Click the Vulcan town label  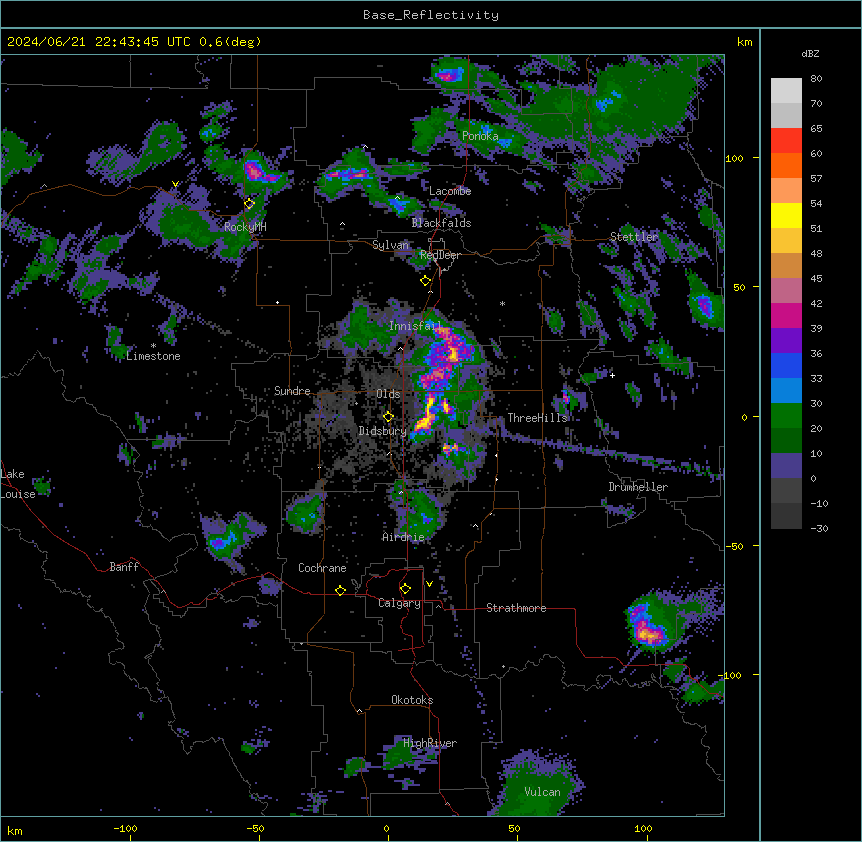(543, 792)
